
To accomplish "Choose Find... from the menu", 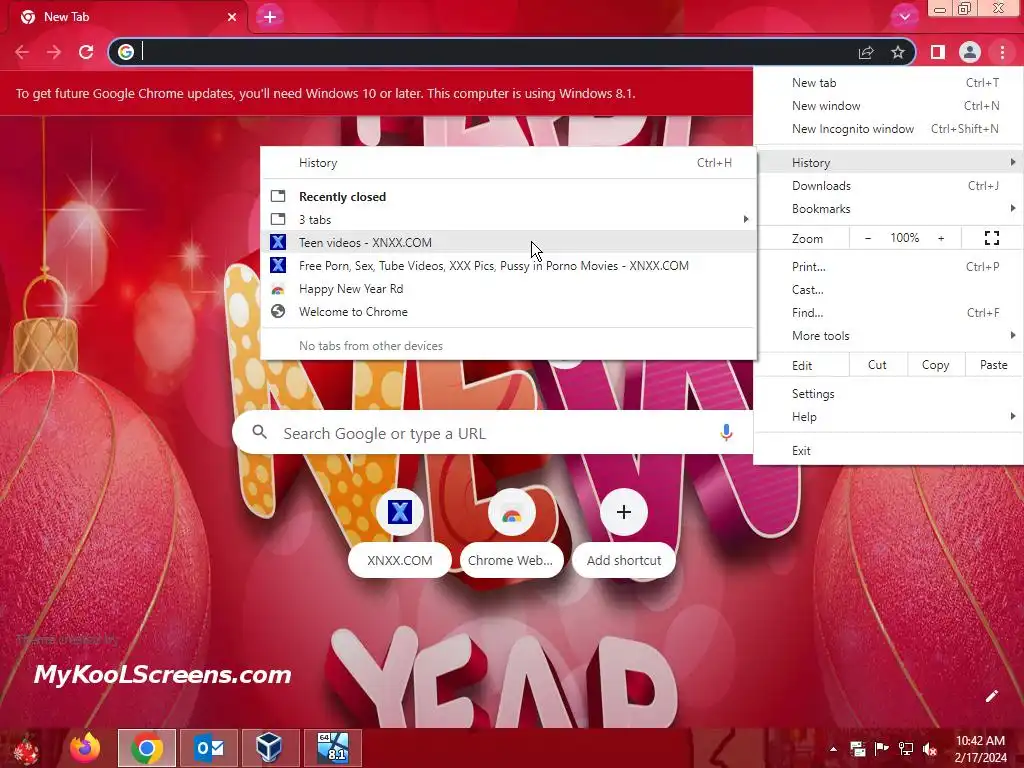I will tap(889, 312).
